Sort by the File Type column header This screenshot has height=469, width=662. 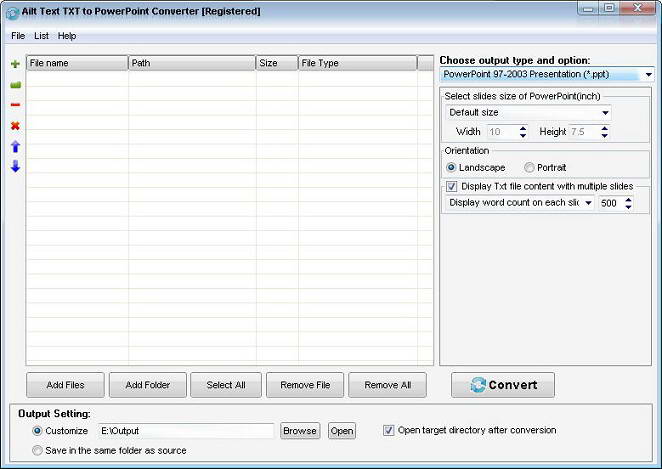358,63
